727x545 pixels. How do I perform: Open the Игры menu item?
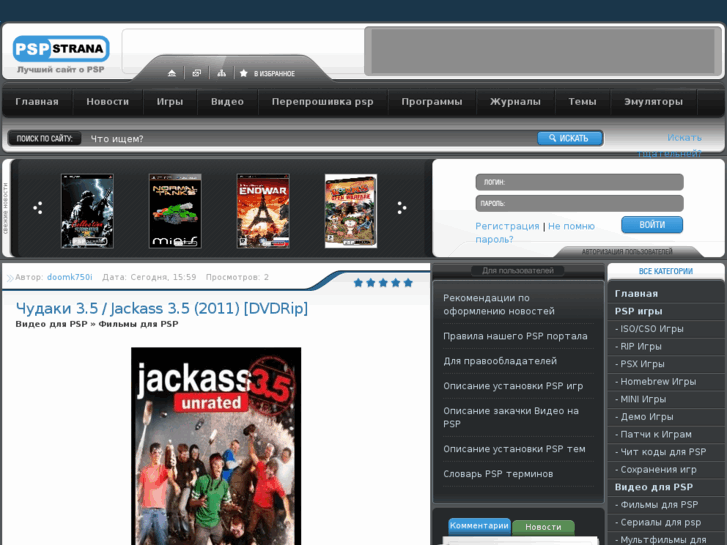(170, 102)
